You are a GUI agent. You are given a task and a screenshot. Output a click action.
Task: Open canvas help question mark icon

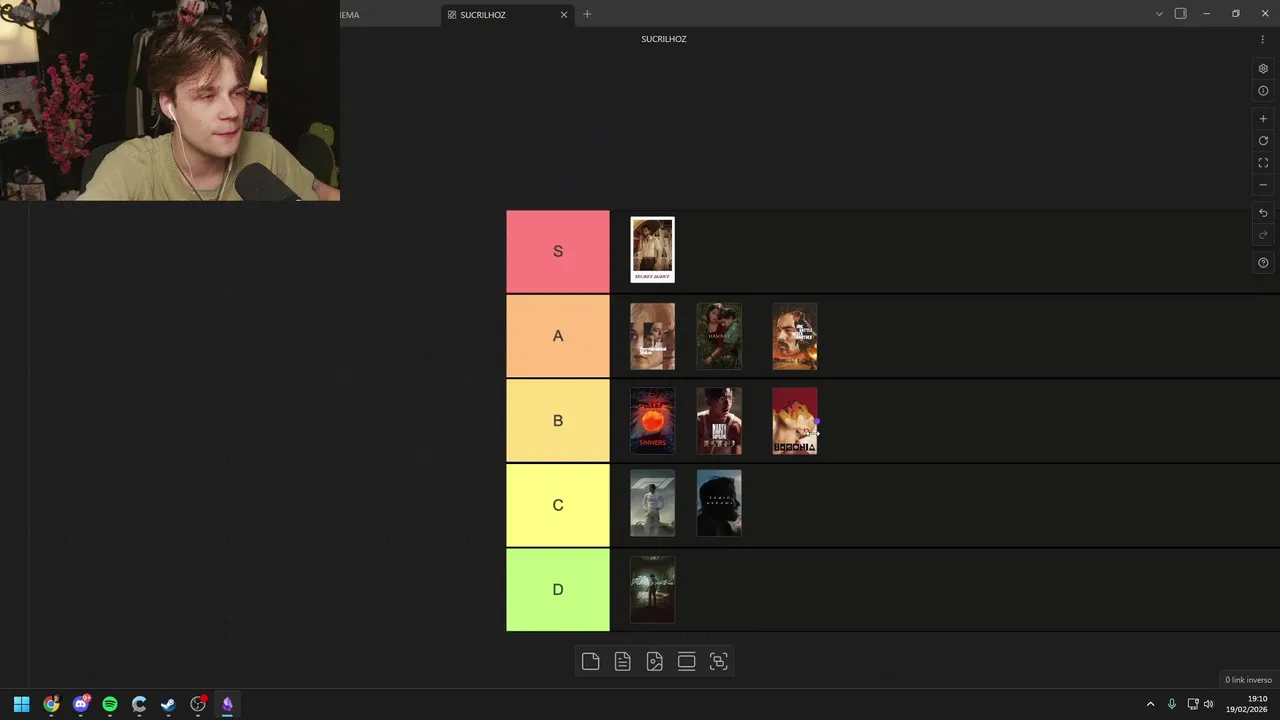click(x=1263, y=263)
